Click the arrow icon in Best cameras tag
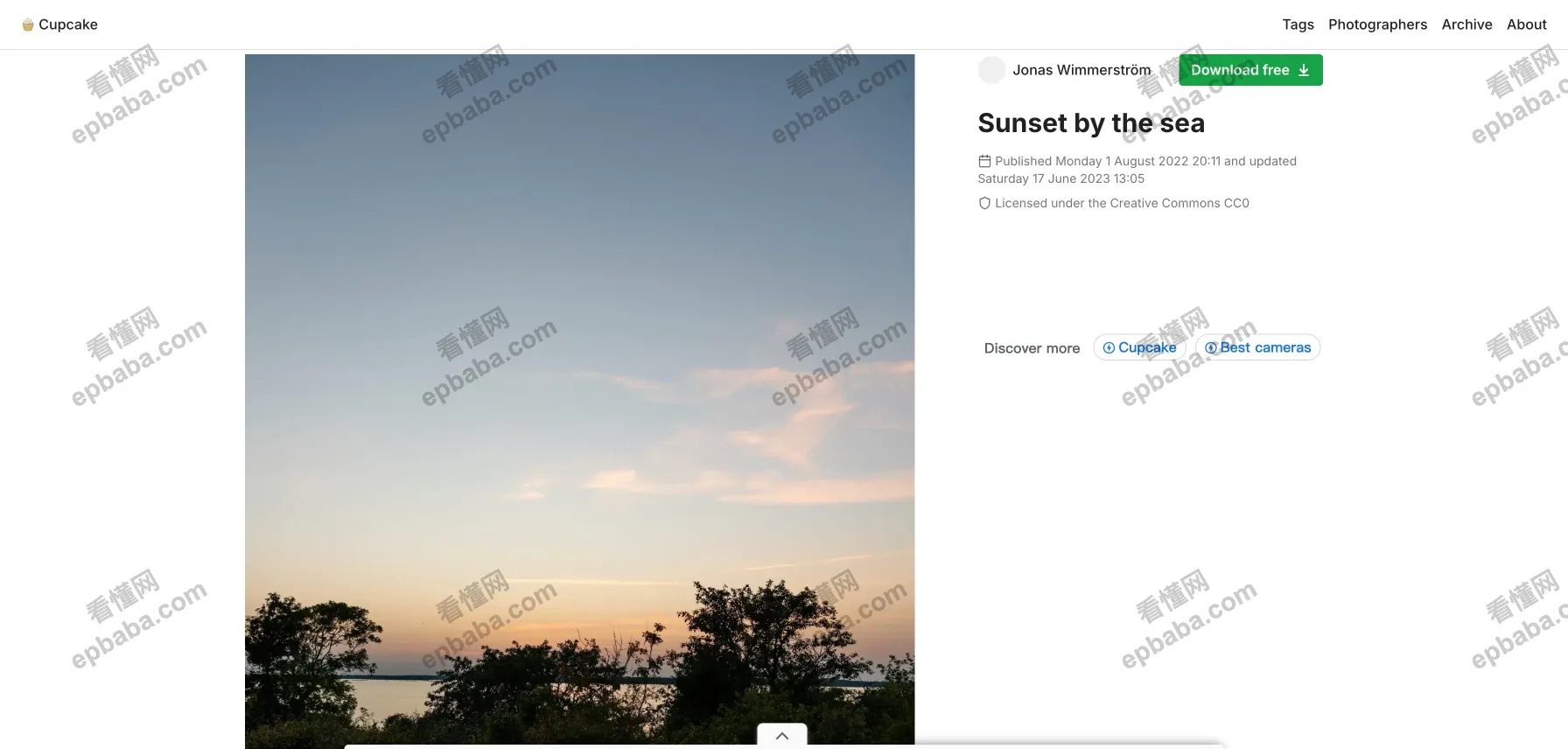Viewport: 1568px width, 749px height. [1211, 347]
